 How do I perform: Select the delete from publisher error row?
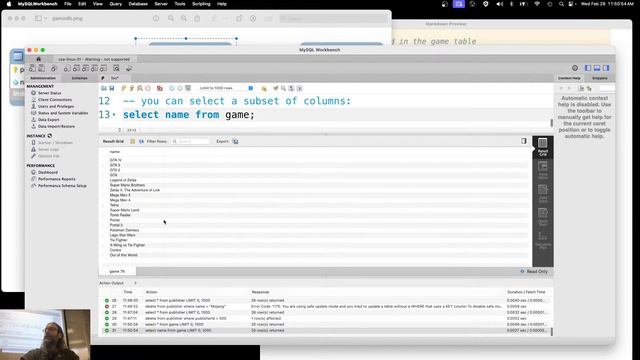pyautogui.click(x=324, y=306)
